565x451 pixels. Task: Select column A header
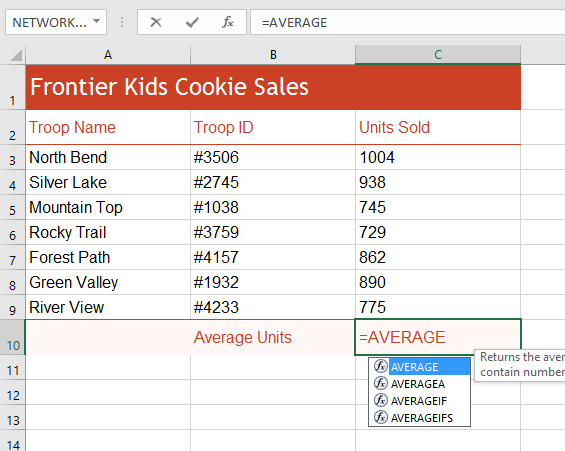tap(108, 55)
